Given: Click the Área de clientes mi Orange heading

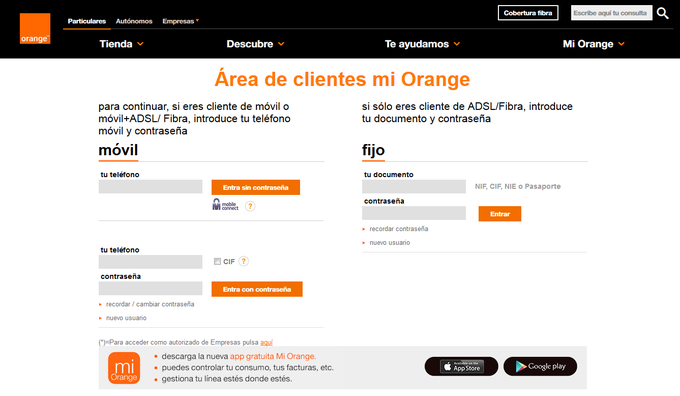Looking at the screenshot, I should pyautogui.click(x=342, y=79).
